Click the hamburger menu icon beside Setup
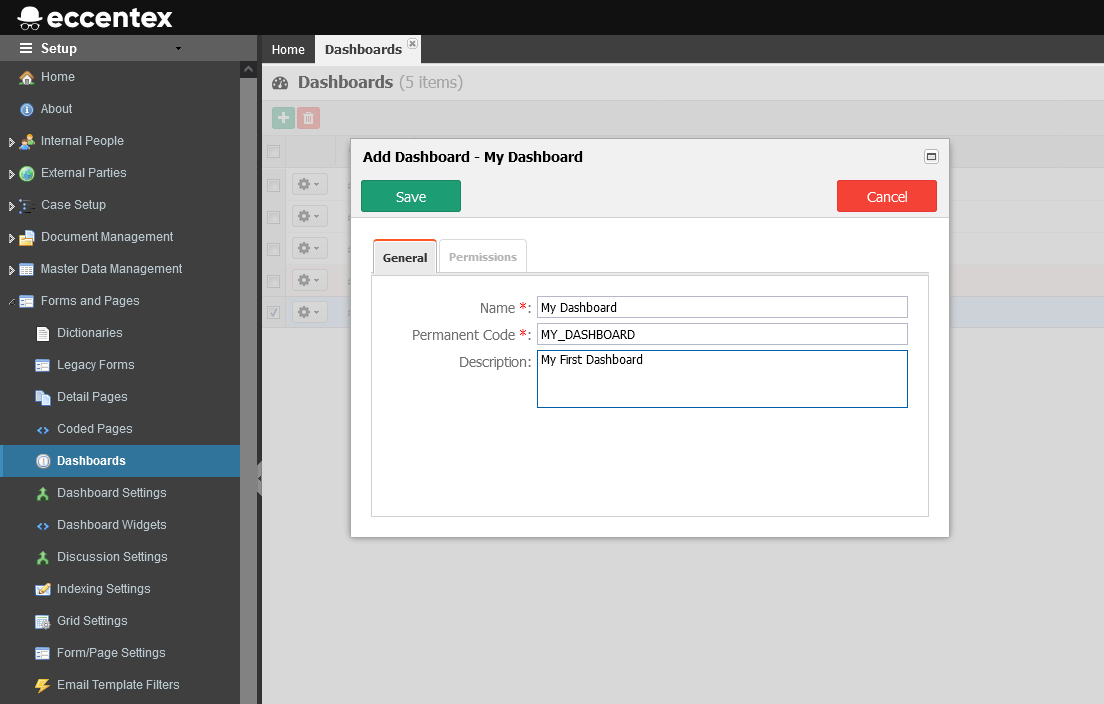1104x704 pixels. click(x=26, y=48)
